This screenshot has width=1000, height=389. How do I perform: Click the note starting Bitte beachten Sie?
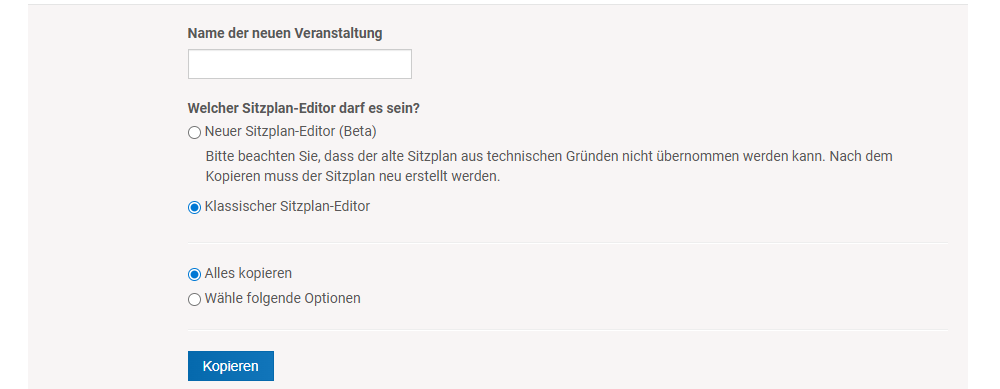pyautogui.click(x=548, y=156)
